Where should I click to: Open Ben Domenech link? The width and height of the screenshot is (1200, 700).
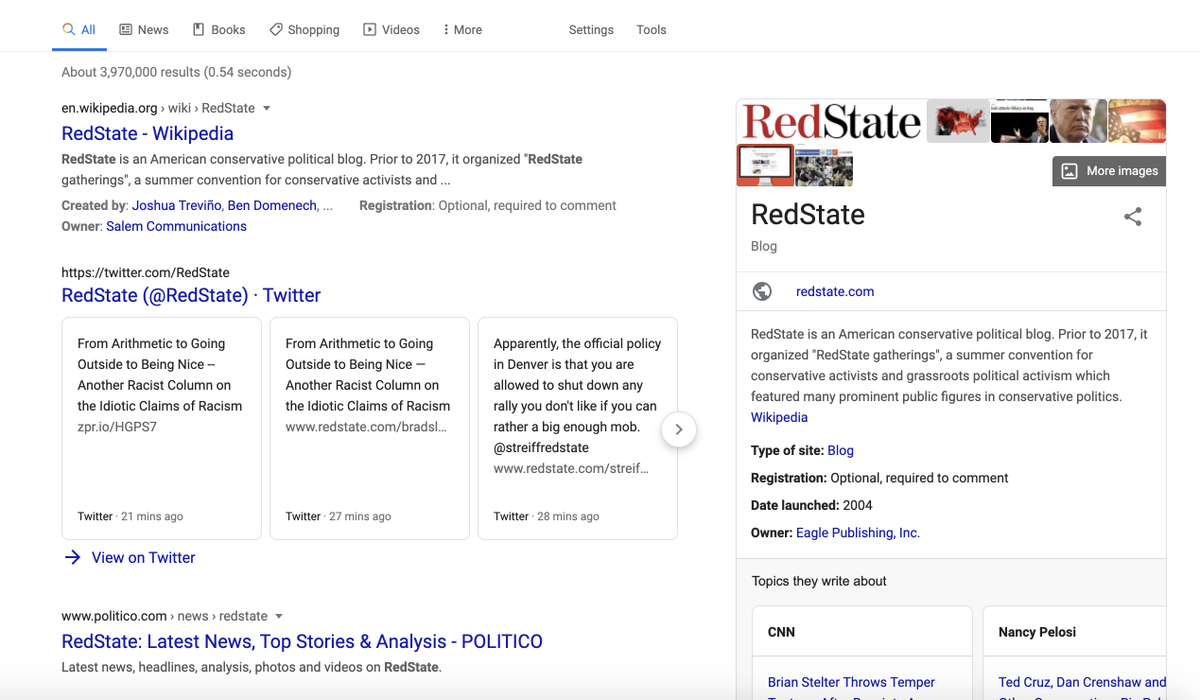click(x=272, y=205)
